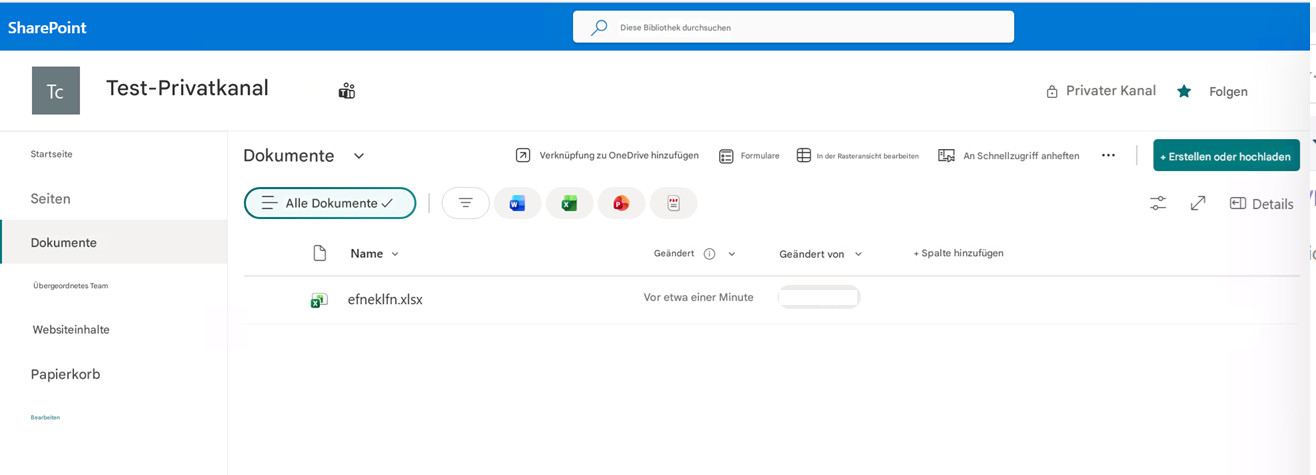Image resolution: width=1316 pixels, height=475 pixels.
Task: Choose An Schnellzugriff anheften label
Action: [x=1021, y=156]
